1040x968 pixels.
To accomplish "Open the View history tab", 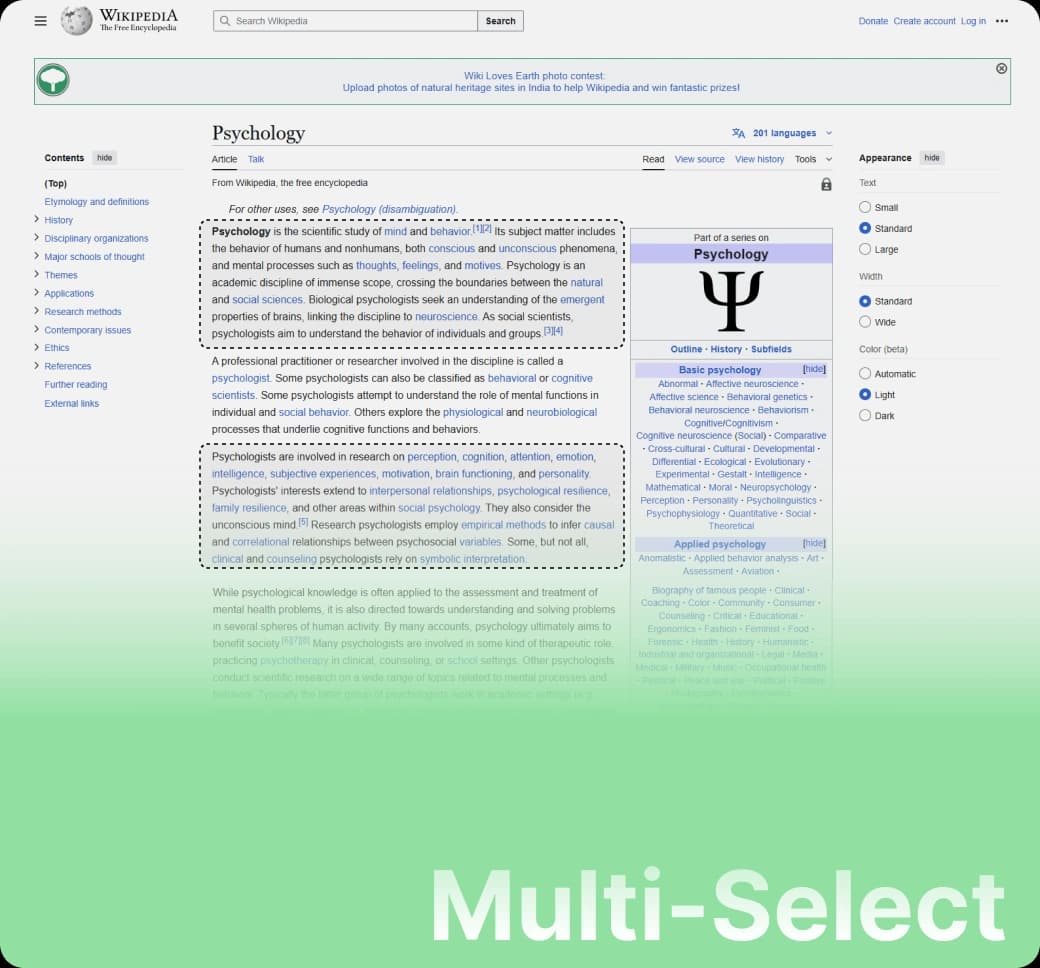I will click(x=759, y=159).
